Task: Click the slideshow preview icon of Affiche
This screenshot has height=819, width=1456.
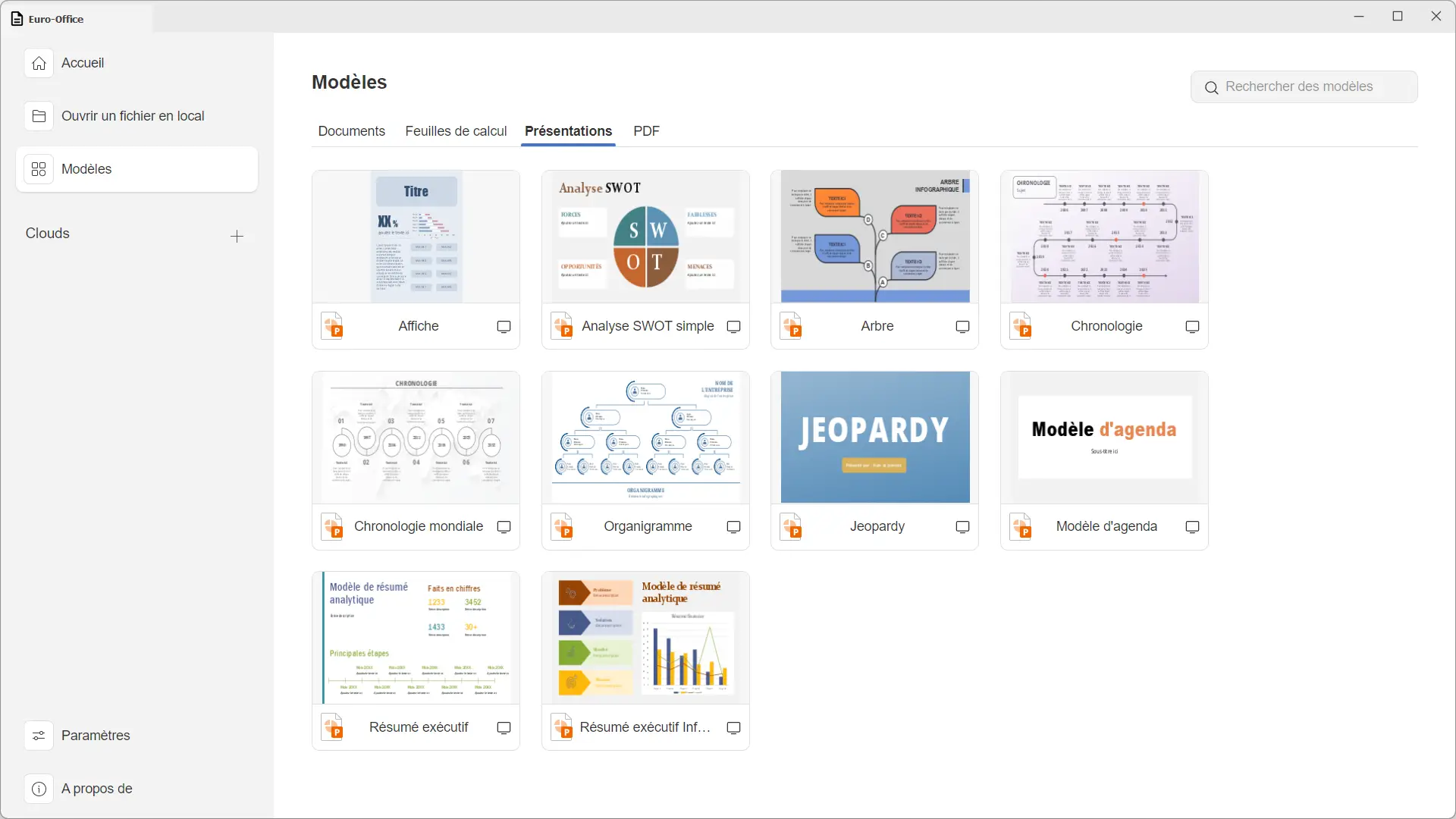Action: [504, 327]
